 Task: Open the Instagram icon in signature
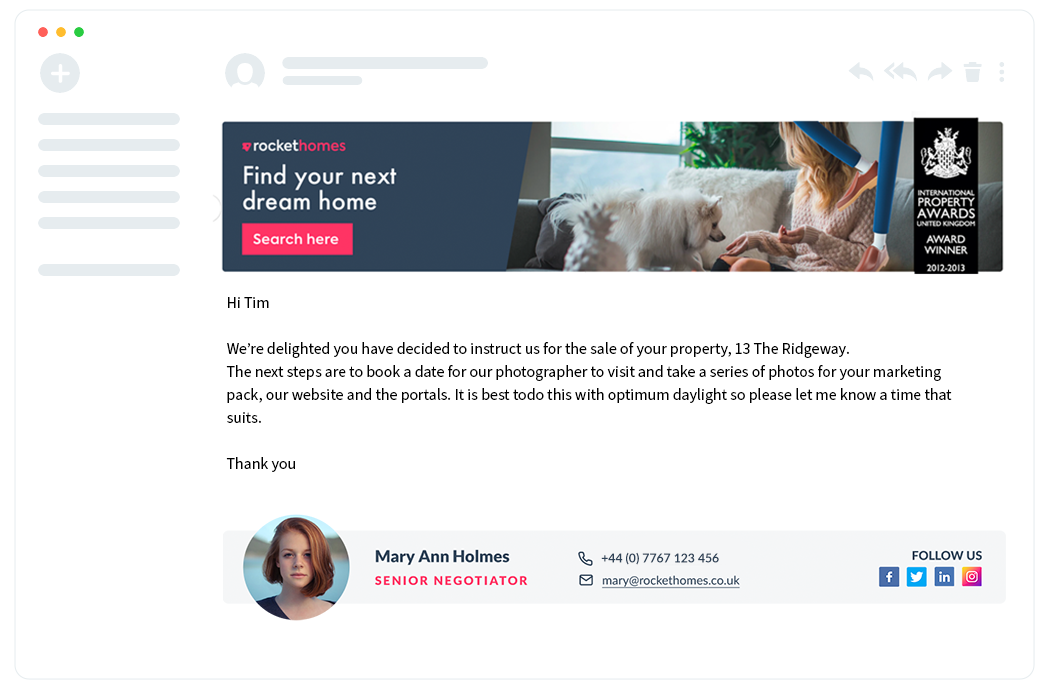971,577
